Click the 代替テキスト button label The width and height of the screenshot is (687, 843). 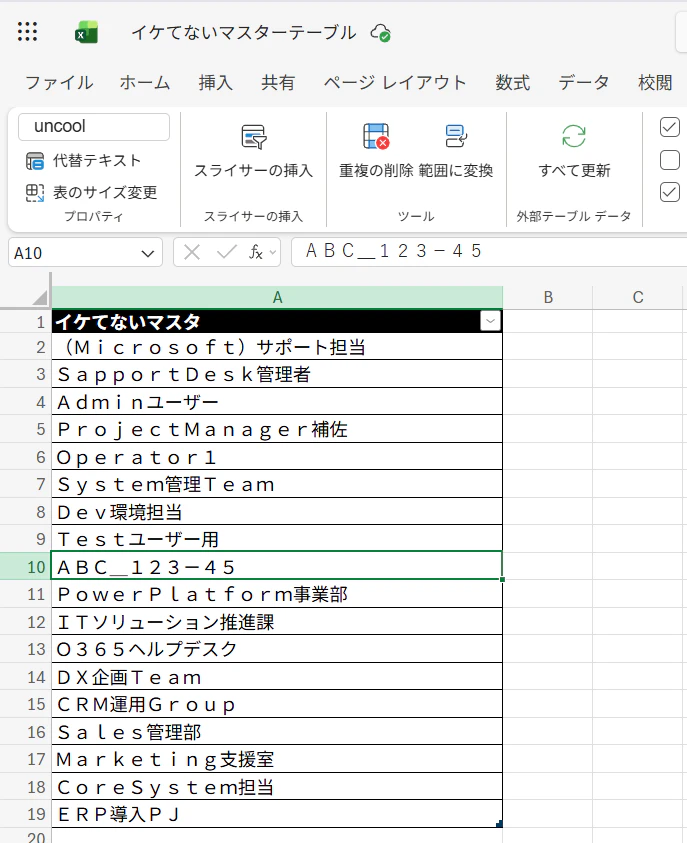click(97, 160)
